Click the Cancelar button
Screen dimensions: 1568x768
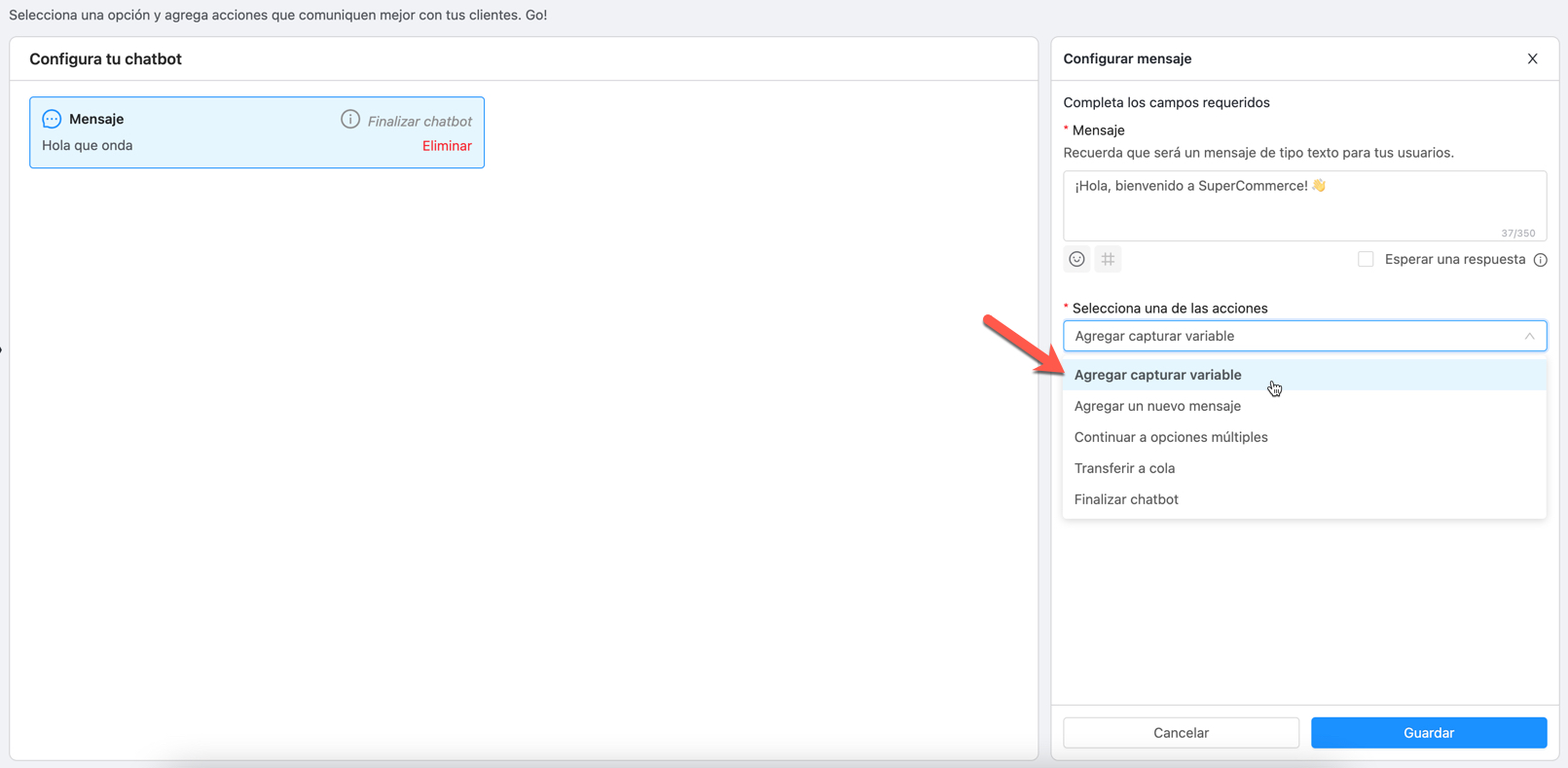[1181, 733]
